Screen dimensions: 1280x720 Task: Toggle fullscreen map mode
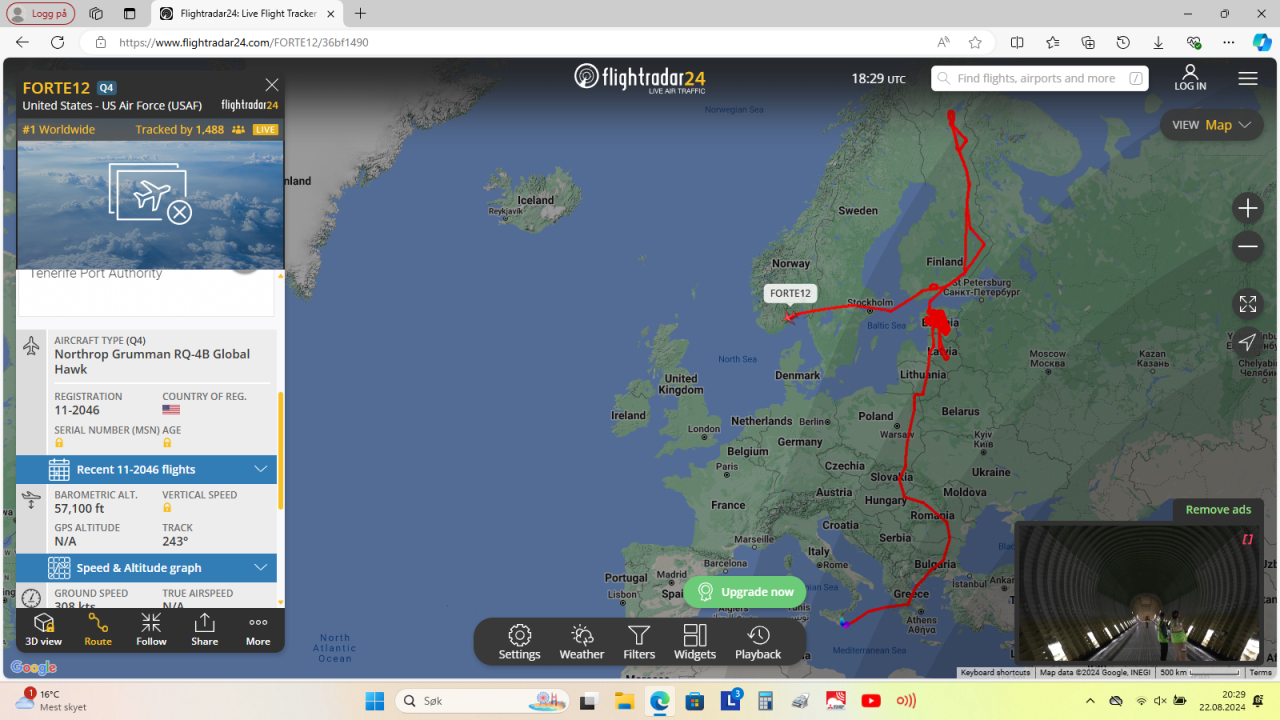click(x=1247, y=304)
